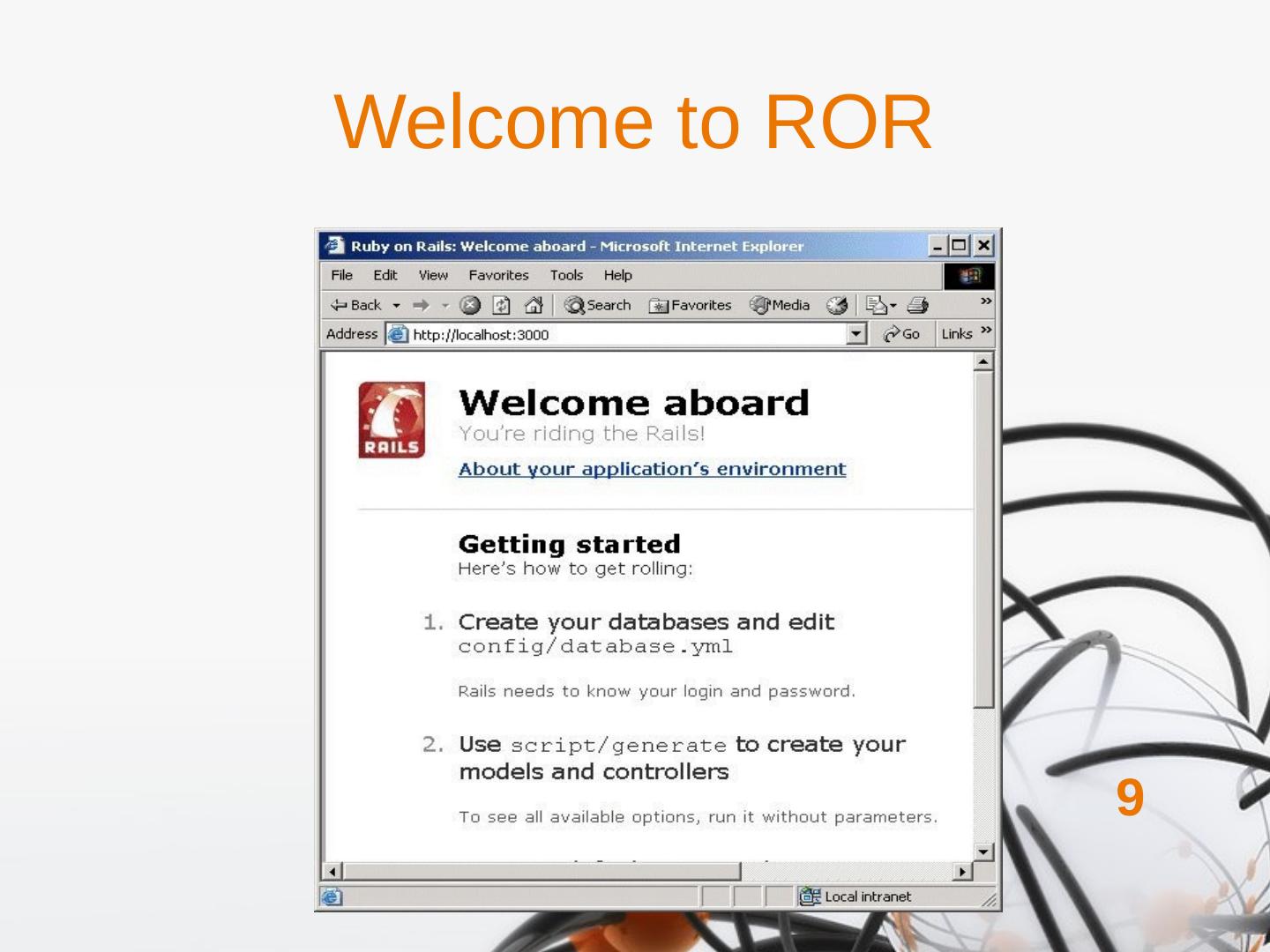Open the Edit menu
This screenshot has width=1270, height=952.
click(385, 275)
